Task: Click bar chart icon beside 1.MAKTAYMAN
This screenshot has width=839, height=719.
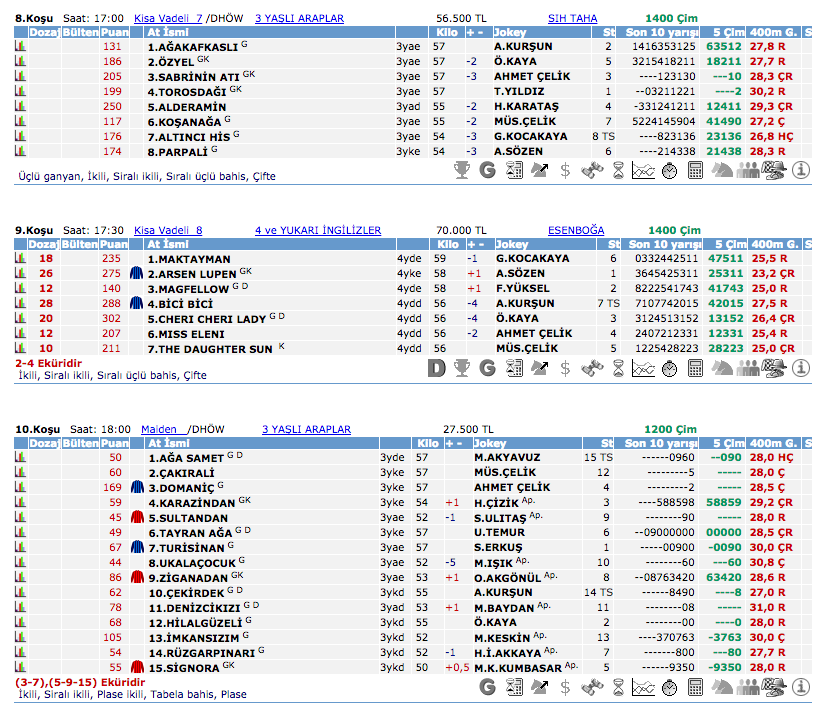Action: (x=20, y=259)
